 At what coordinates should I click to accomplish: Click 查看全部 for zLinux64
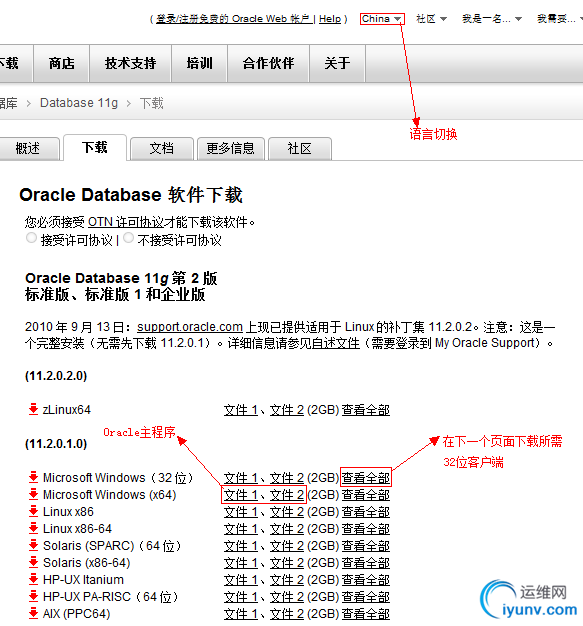point(366,410)
